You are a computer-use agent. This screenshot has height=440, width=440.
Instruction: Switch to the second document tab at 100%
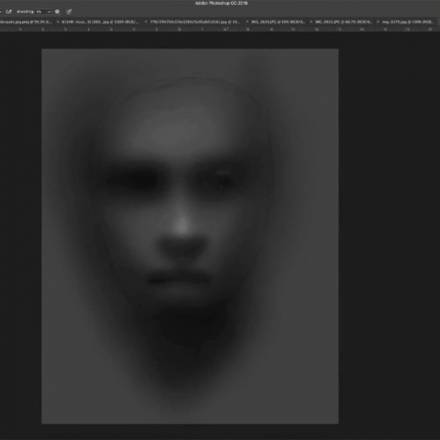click(99, 22)
